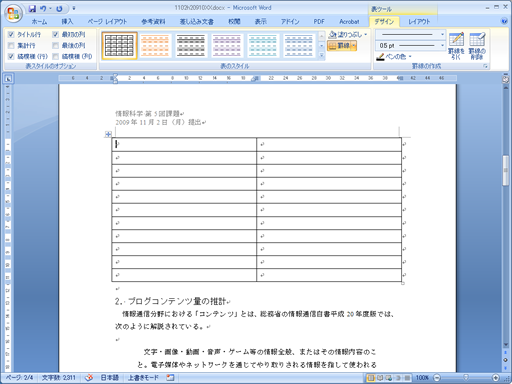Open Word help question mark icon
The image size is (512, 384).
click(504, 21)
